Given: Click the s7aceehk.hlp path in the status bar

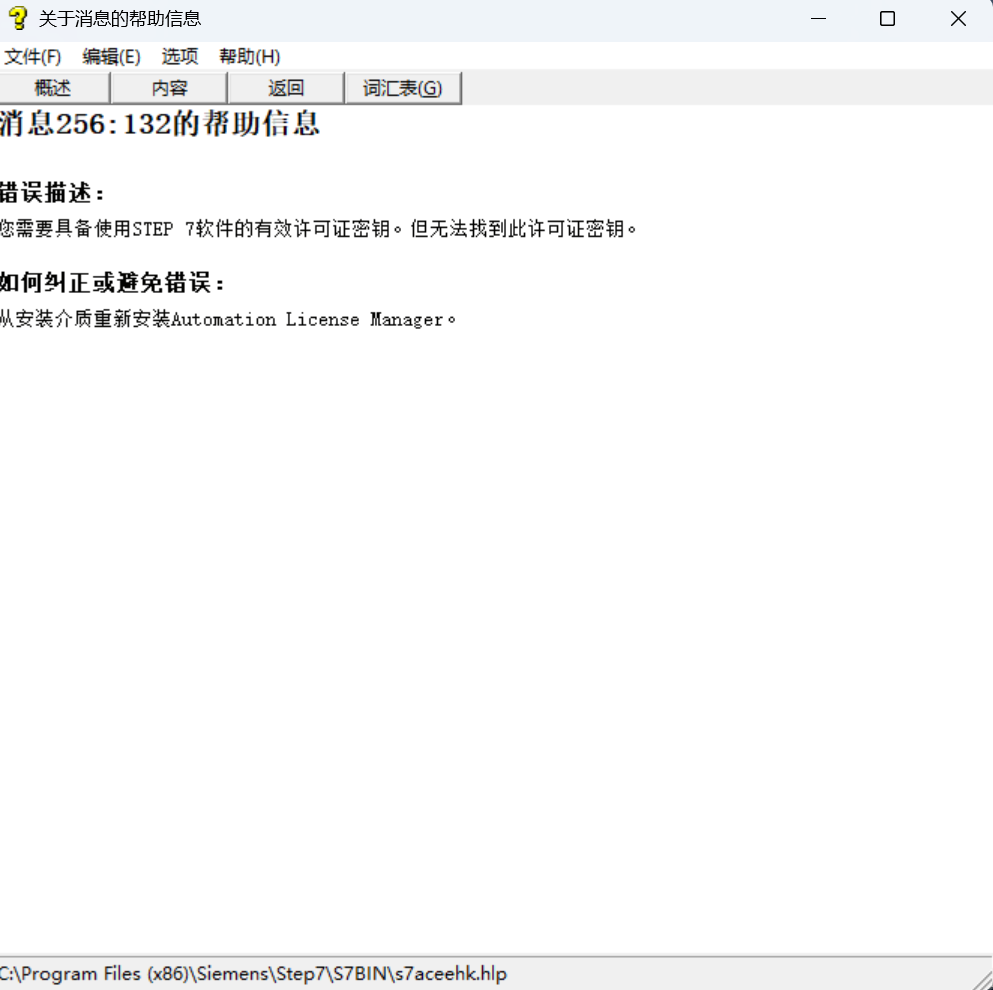Looking at the screenshot, I should tap(253, 974).
